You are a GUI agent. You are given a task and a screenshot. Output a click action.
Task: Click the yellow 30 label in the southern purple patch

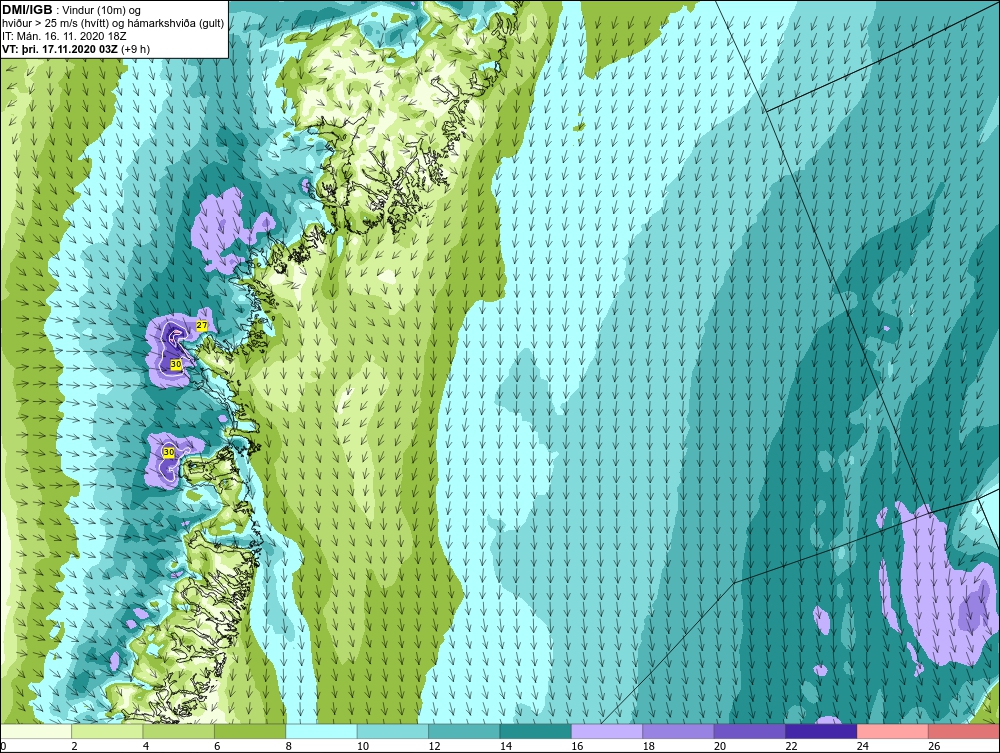168,452
